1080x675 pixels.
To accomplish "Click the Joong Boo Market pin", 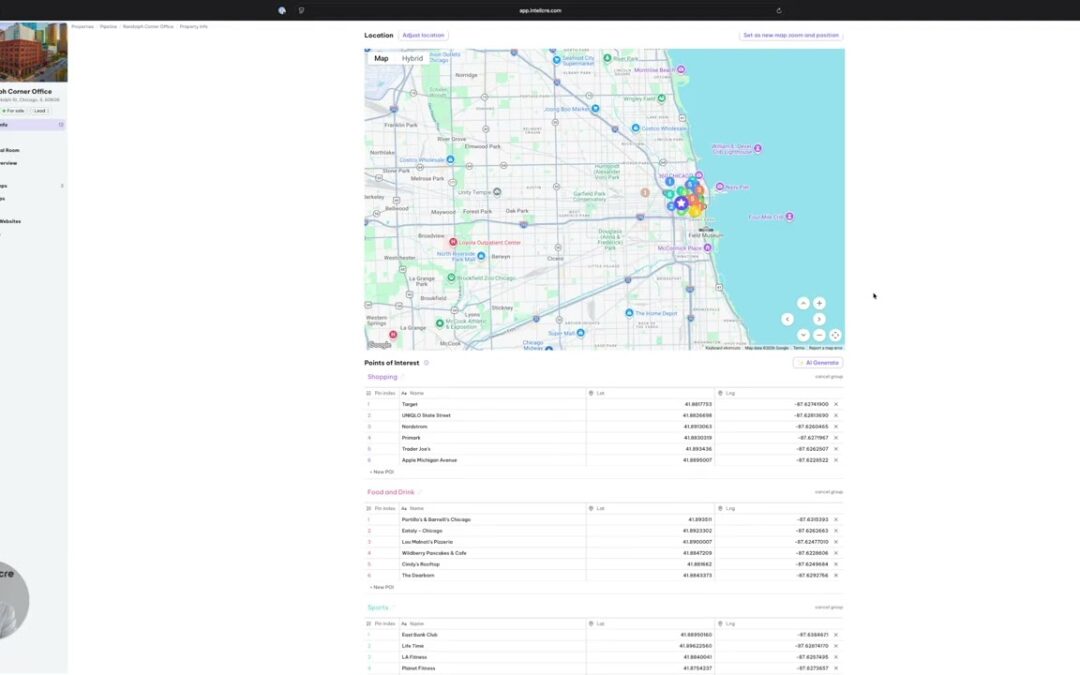I will coord(595,108).
